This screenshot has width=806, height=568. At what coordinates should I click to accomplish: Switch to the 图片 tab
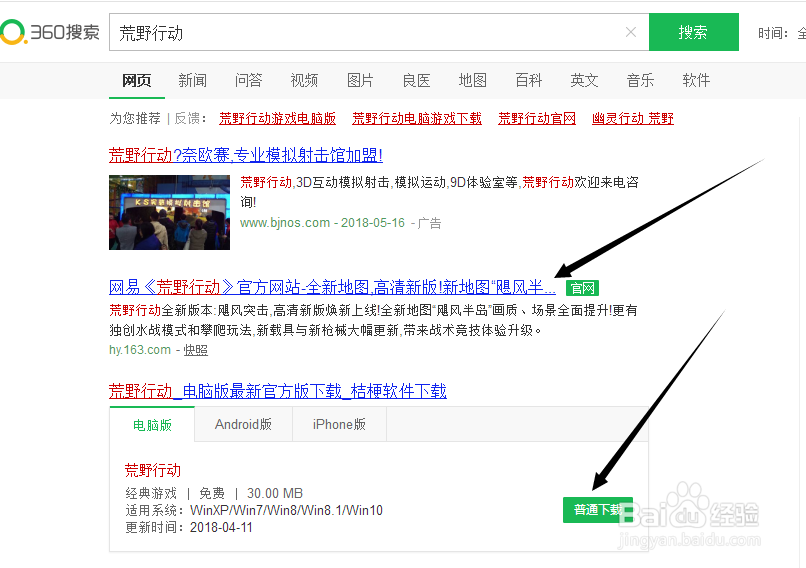pyautogui.click(x=360, y=80)
